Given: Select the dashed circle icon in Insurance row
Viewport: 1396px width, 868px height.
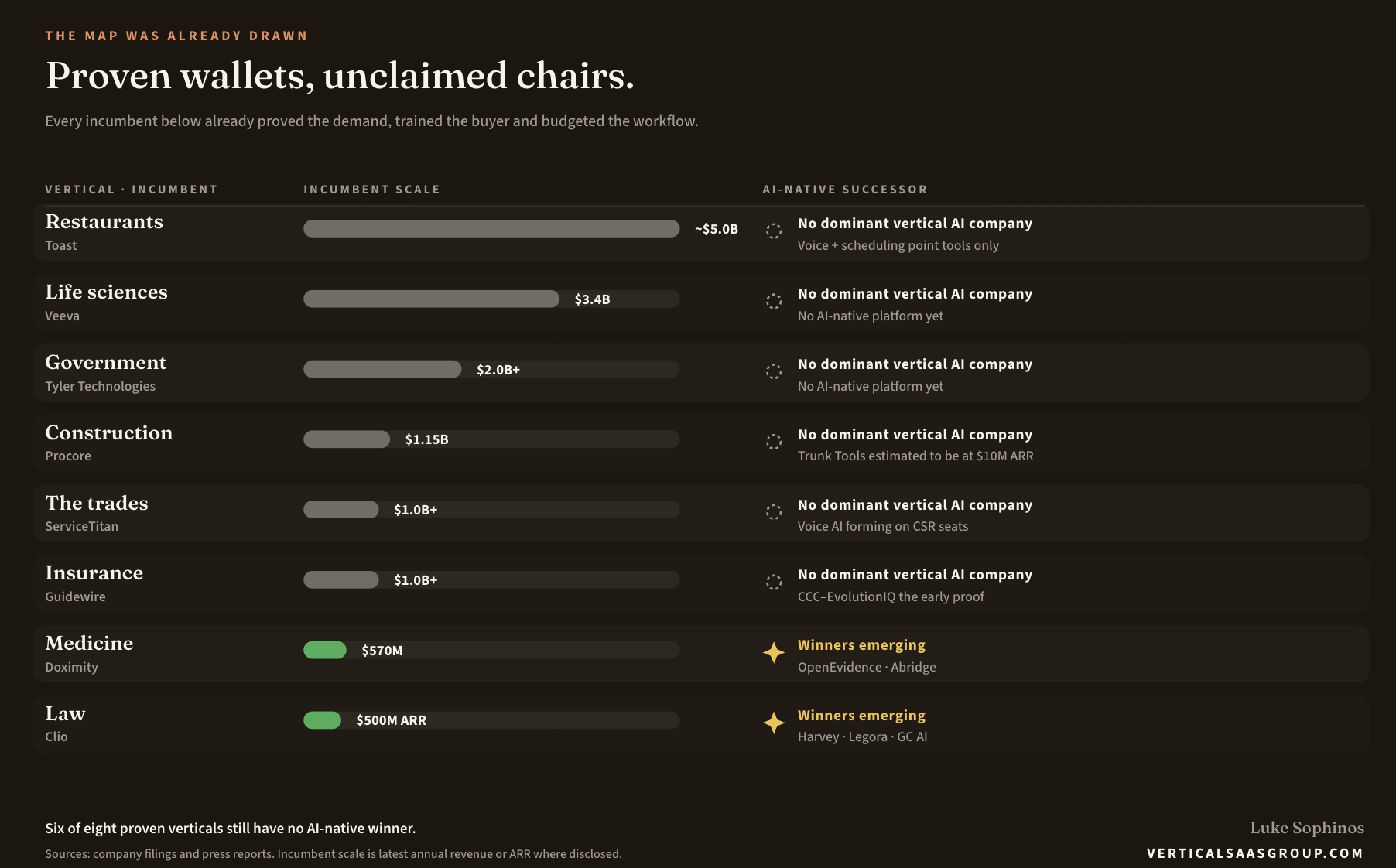Looking at the screenshot, I should tap(774, 583).
